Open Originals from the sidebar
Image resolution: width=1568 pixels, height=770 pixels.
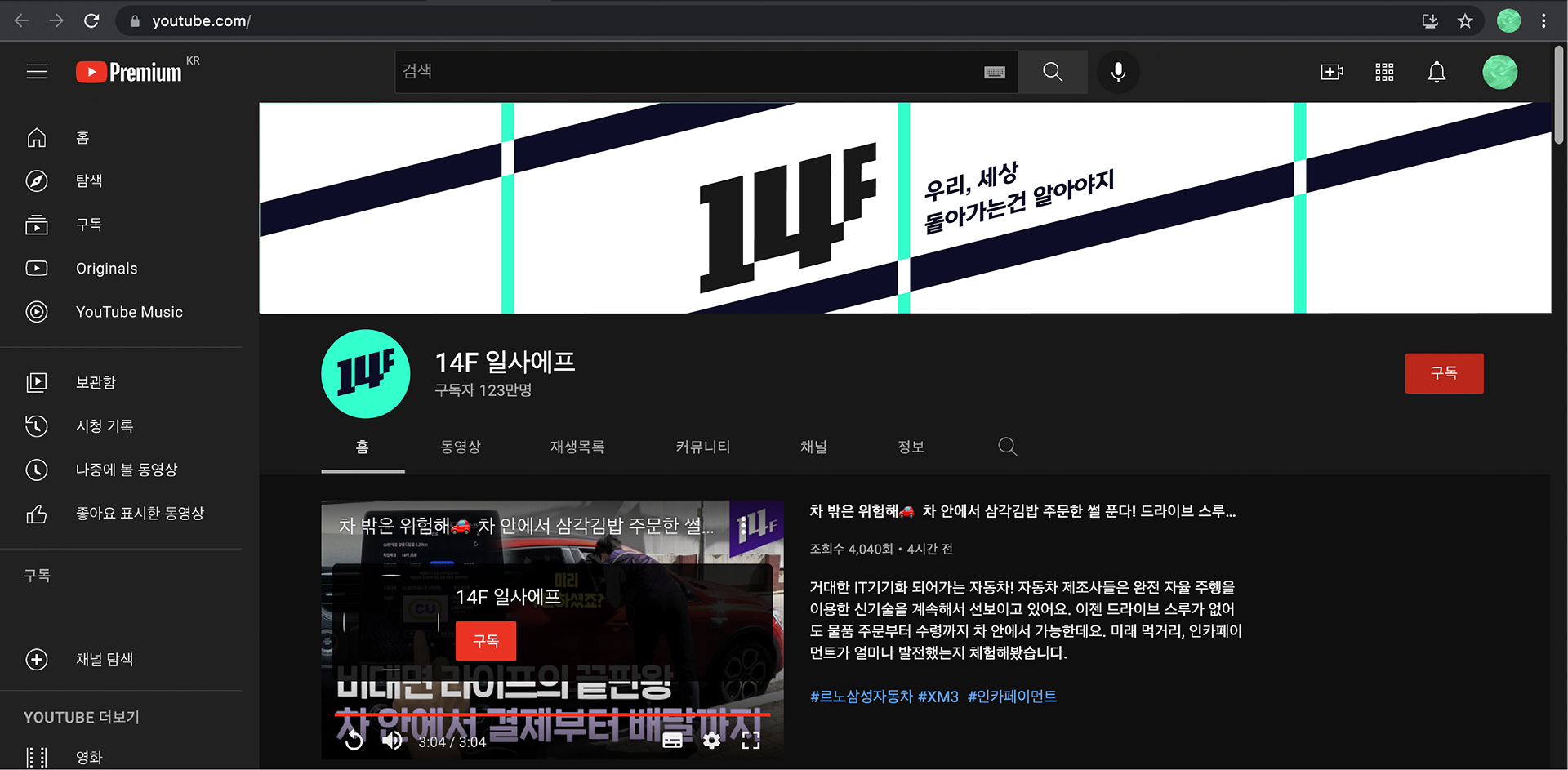106,268
